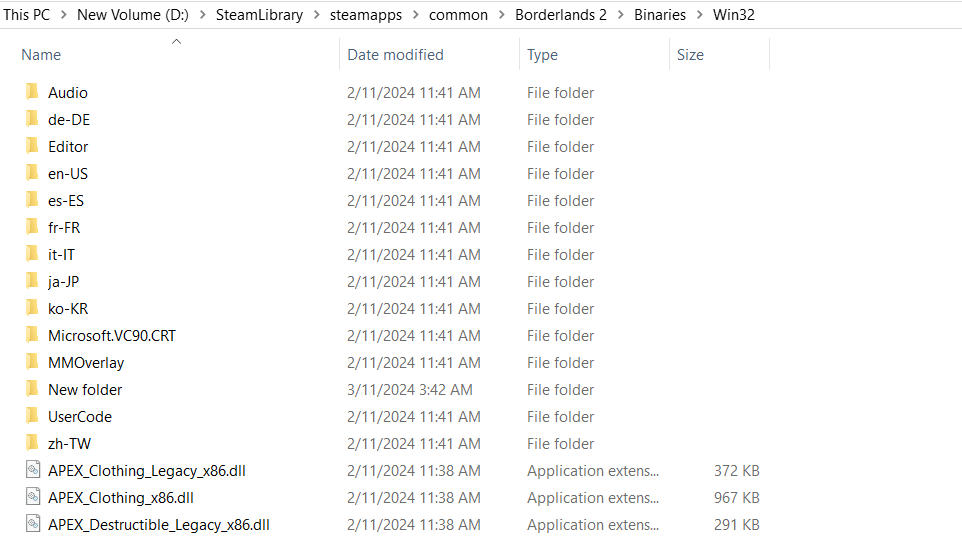
Task: Click the MMOverlay folder icon
Action: click(33, 362)
